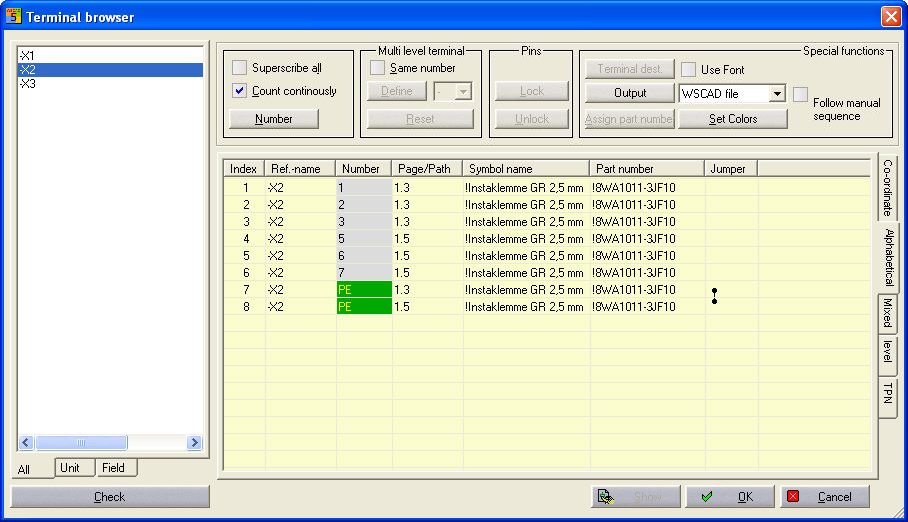Viewport: 908px width, 522px height.
Task: Click the terminal list scrollbar left arrow
Action: point(25,443)
